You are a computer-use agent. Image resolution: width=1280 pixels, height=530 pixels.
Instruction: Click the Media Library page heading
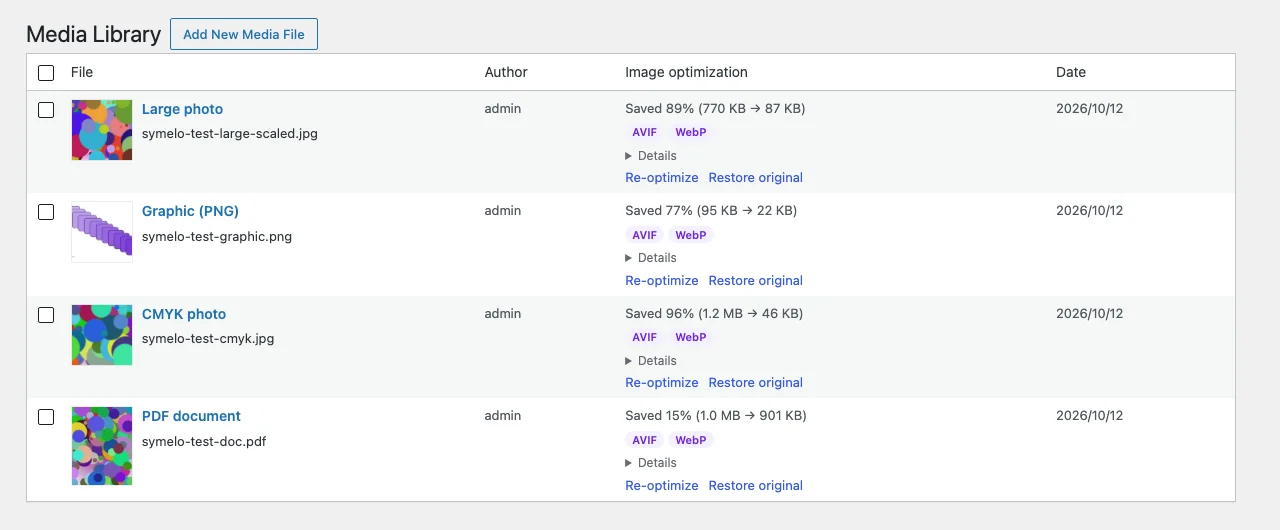pyautogui.click(x=93, y=34)
